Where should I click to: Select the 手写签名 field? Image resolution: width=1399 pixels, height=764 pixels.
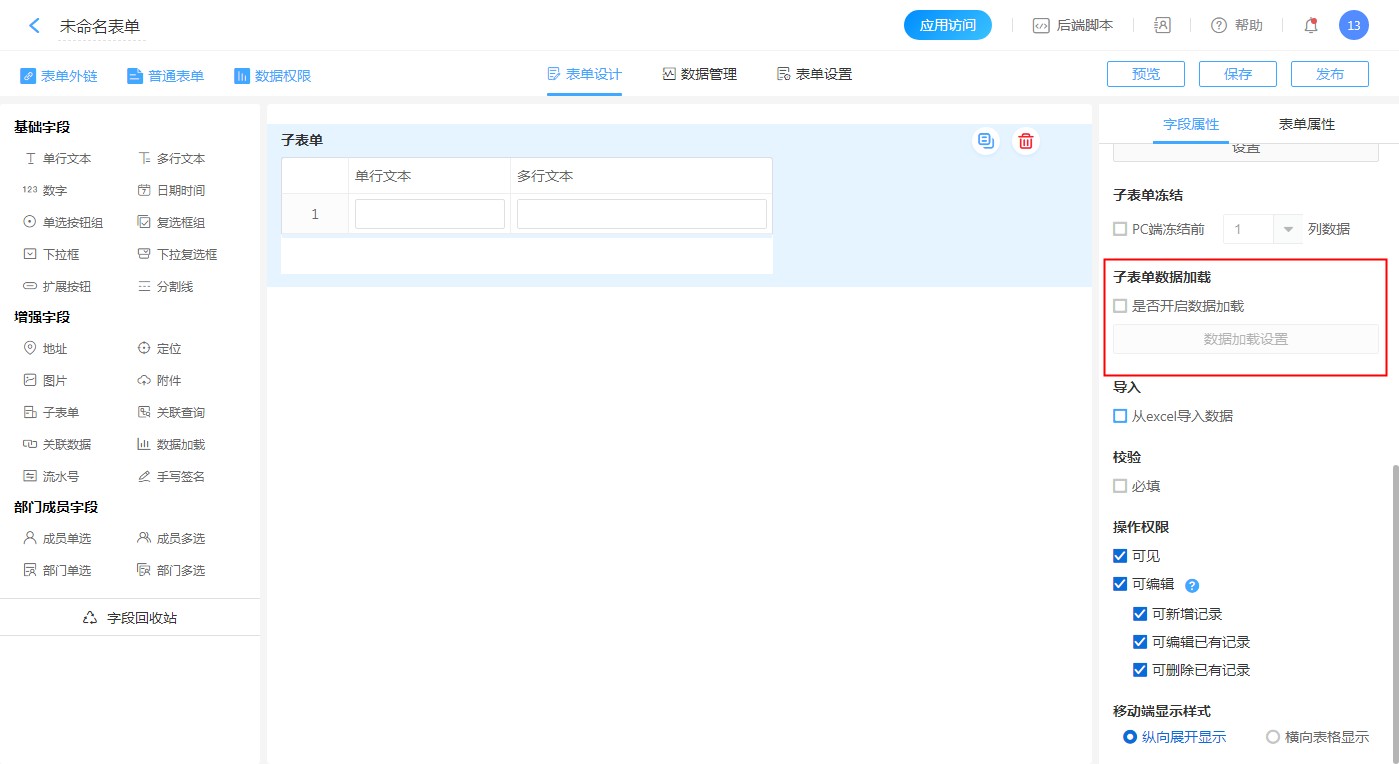pos(171,477)
